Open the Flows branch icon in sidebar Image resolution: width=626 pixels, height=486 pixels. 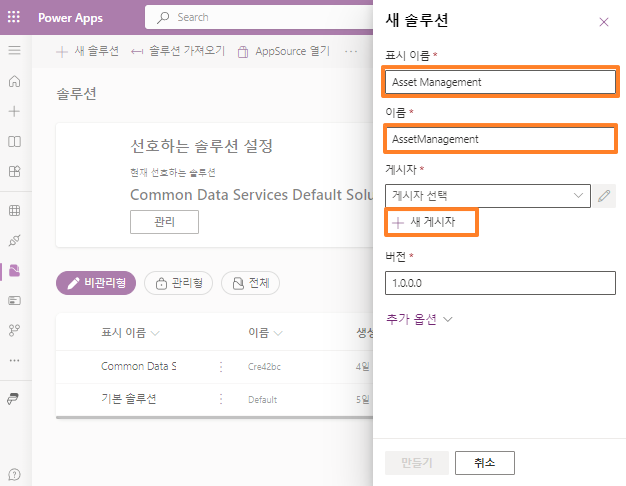pos(14,330)
